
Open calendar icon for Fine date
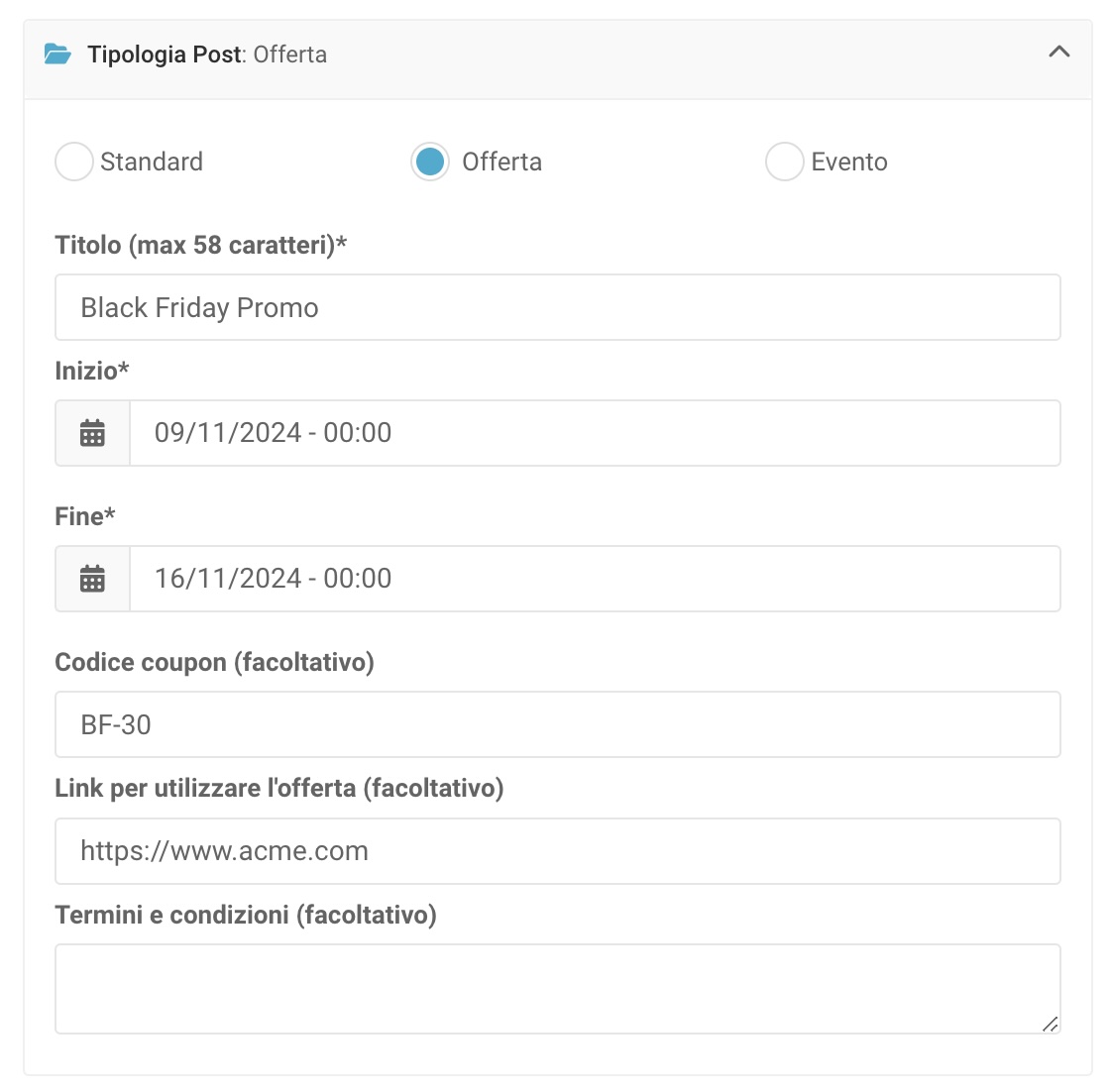pos(92,579)
